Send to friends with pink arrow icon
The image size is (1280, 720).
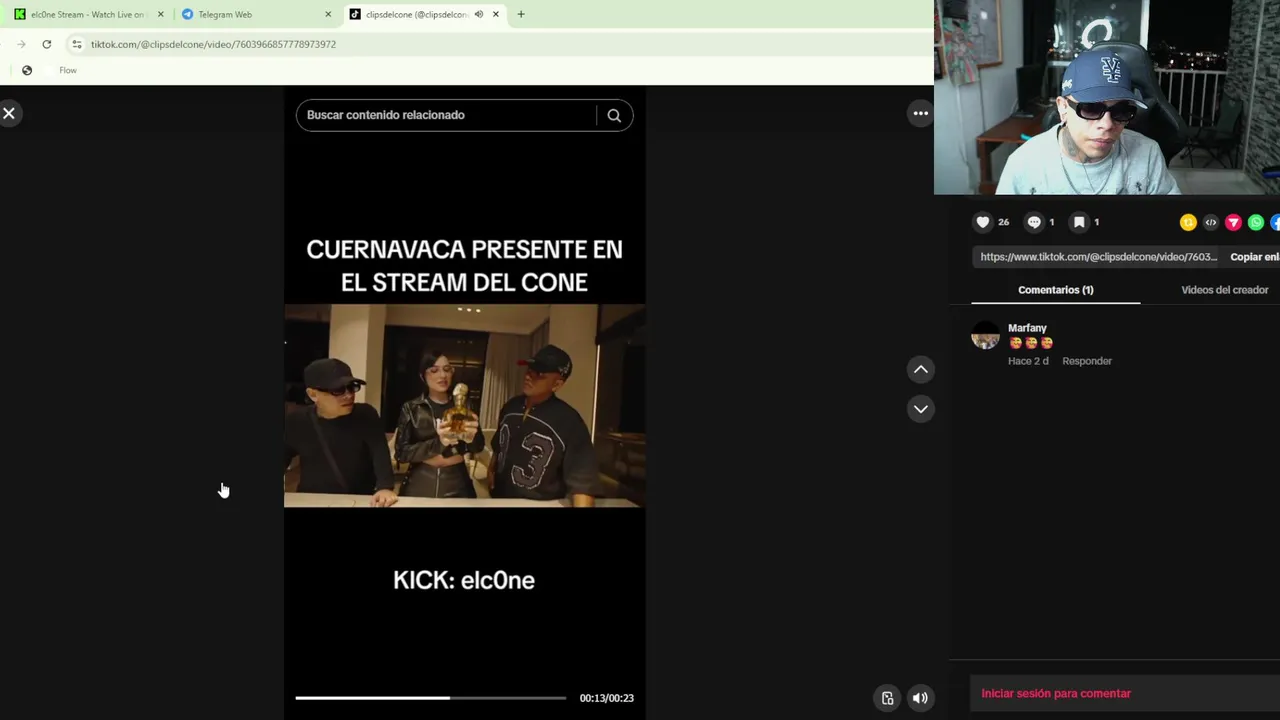tap(1233, 223)
